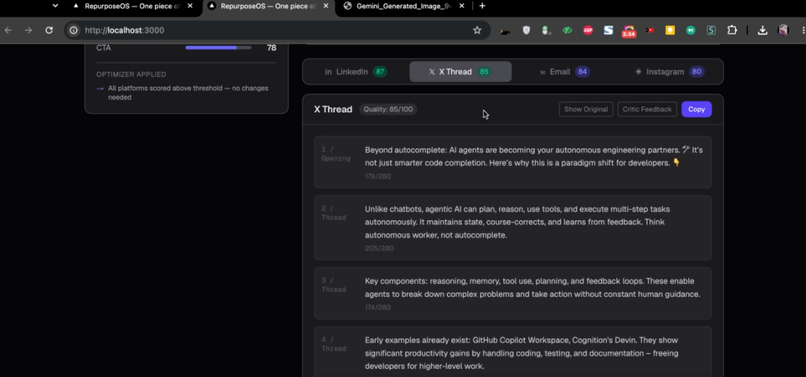806x377 pixels.
Task: Select the X Thread platform tab
Action: (x=460, y=72)
